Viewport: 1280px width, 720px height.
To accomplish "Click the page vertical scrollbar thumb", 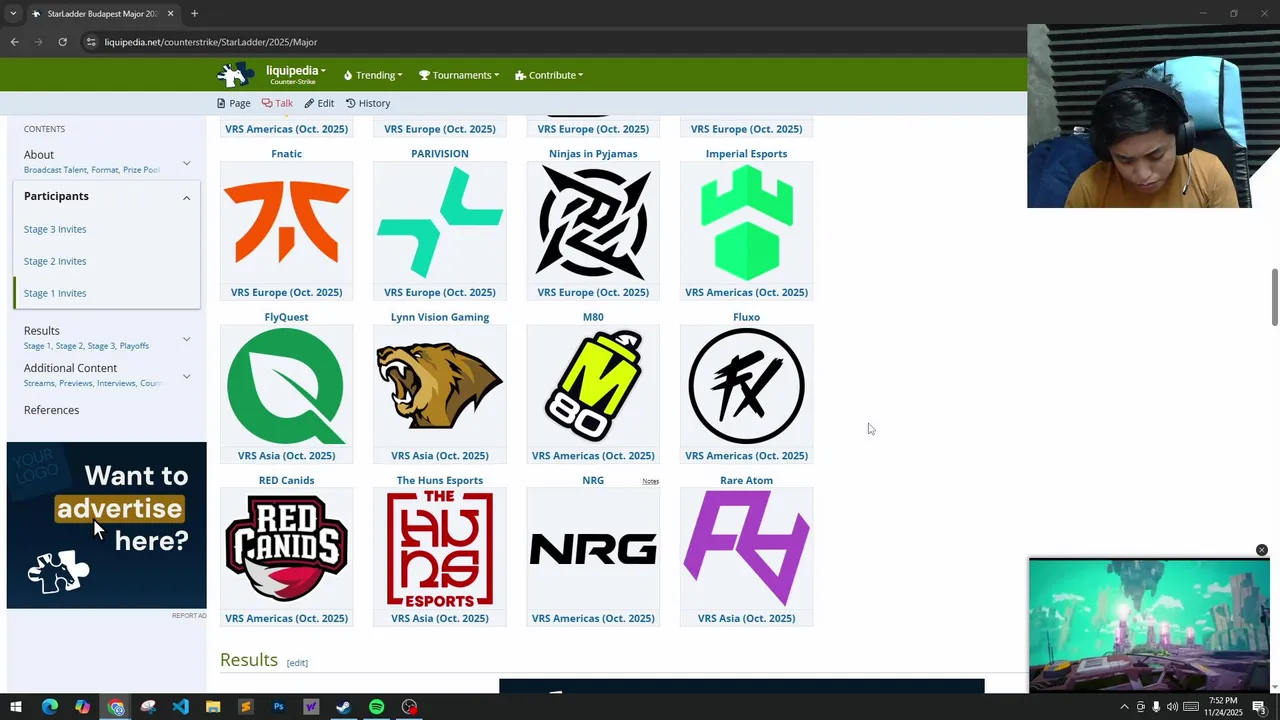I will click(x=1275, y=297).
